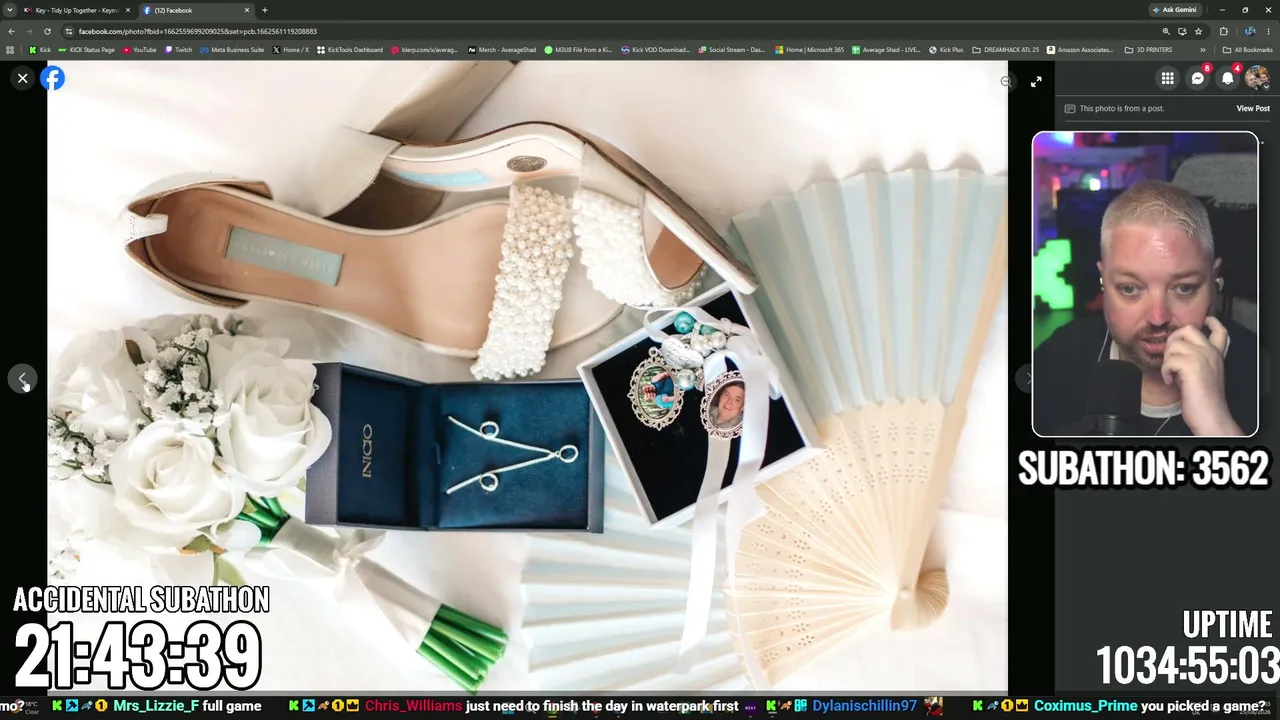This screenshot has width=1280, height=720.
Task: Open the All Bookmarks folder
Action: tap(1247, 50)
